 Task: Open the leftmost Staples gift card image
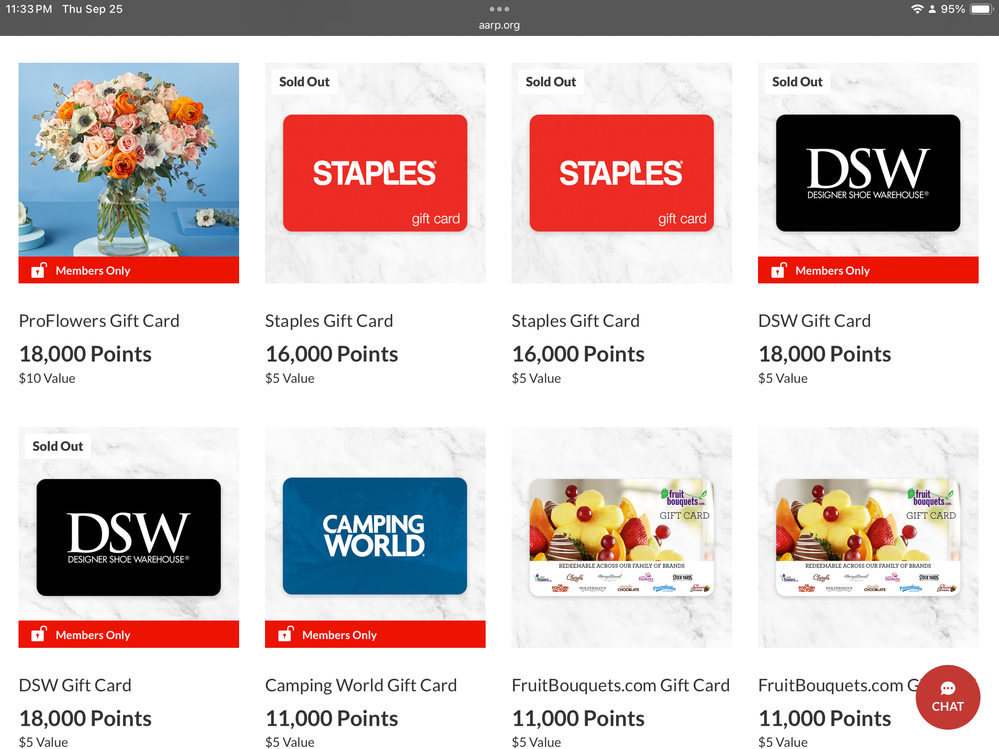[375, 173]
